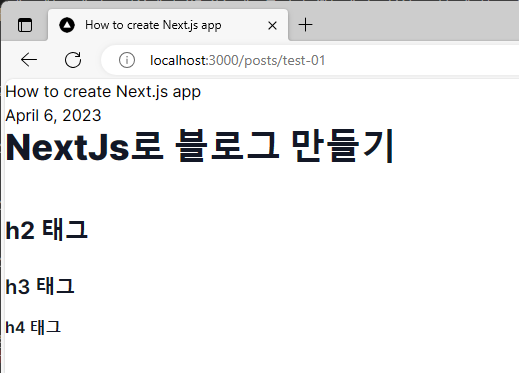Focus the address bar URL localhost:3000/posts/test-01
Viewport: 519px width, 373px height.
coord(238,60)
